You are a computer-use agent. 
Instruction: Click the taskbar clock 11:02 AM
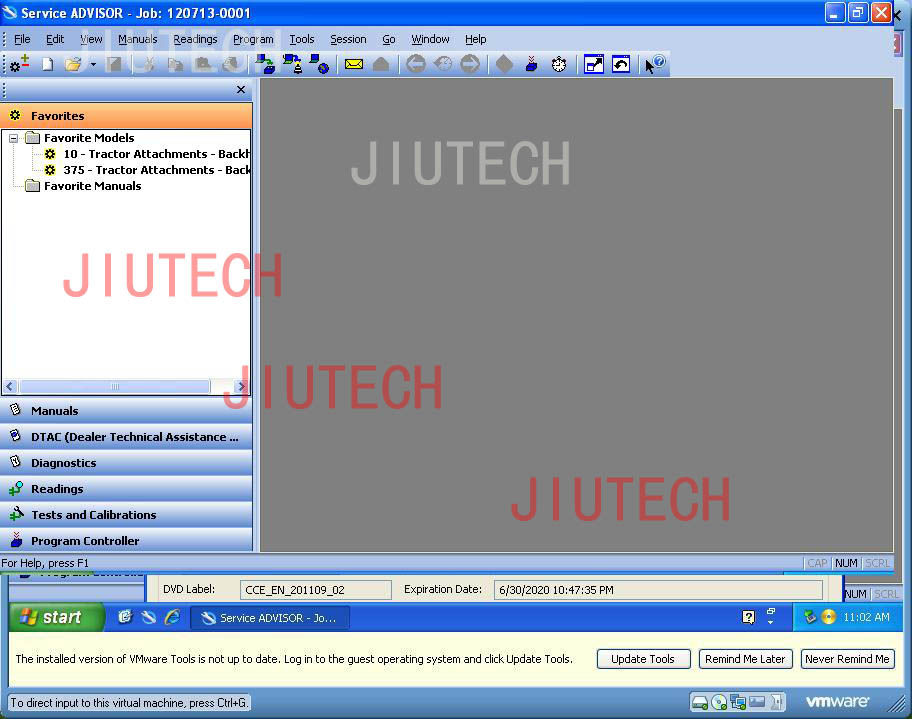tap(866, 617)
